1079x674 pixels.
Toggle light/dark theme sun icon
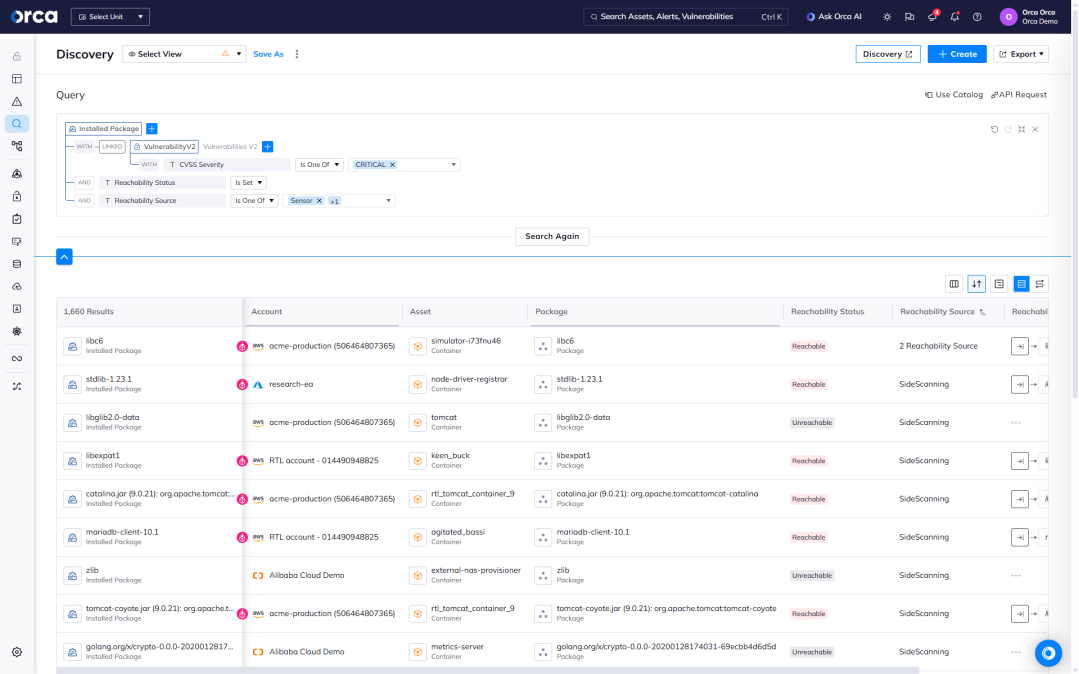(886, 17)
